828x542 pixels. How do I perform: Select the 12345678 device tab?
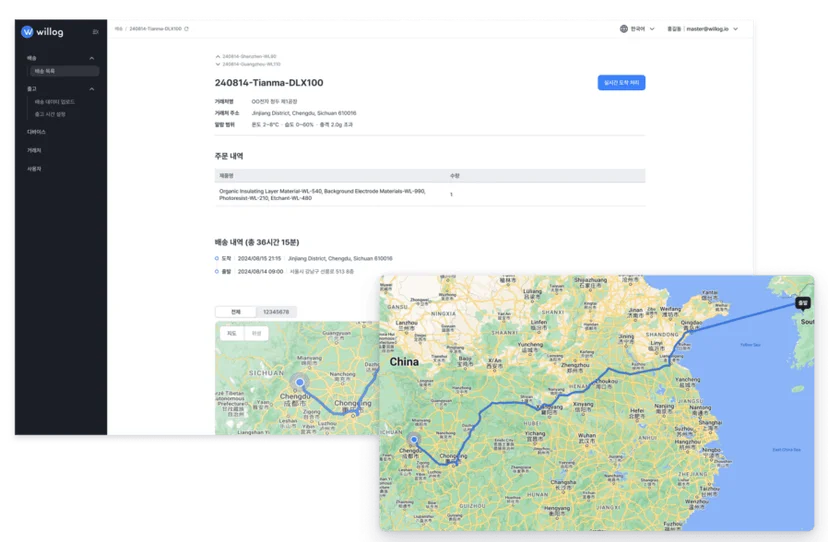276,312
